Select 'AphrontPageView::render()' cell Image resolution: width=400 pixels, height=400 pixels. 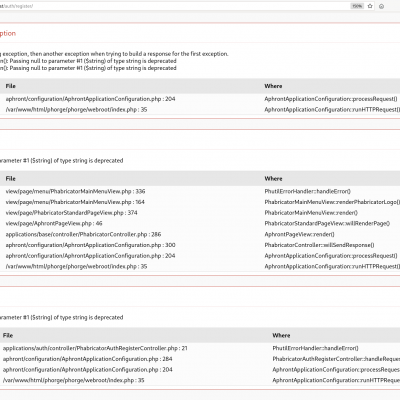coord(299,234)
